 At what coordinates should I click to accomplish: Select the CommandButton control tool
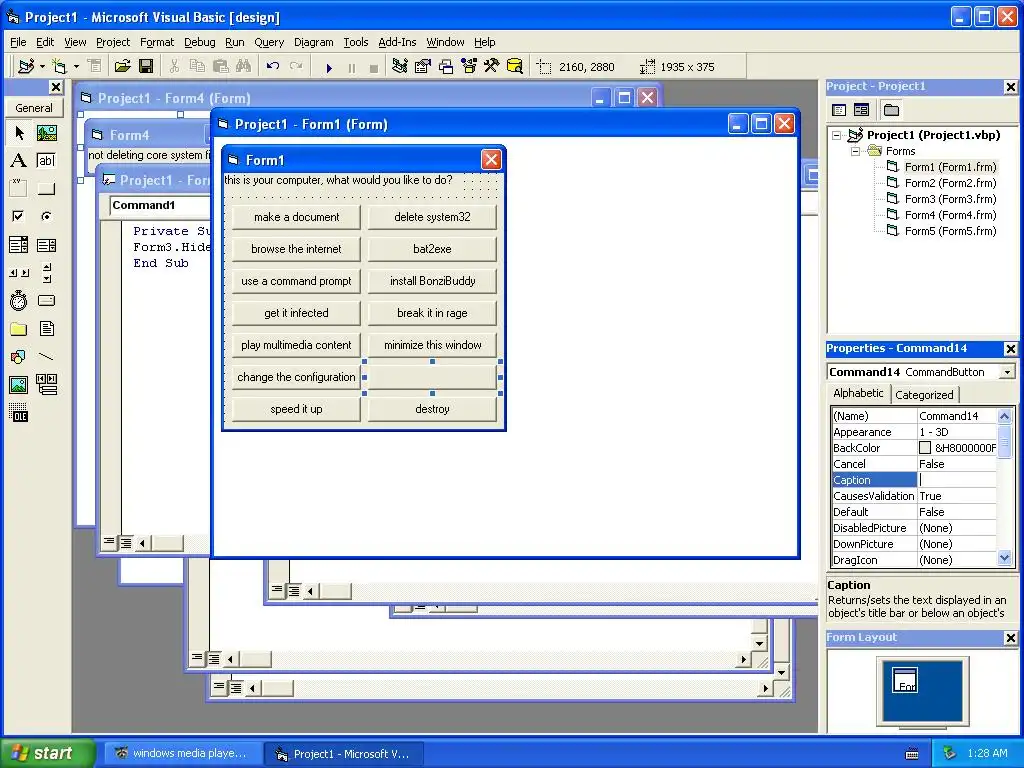(46, 189)
